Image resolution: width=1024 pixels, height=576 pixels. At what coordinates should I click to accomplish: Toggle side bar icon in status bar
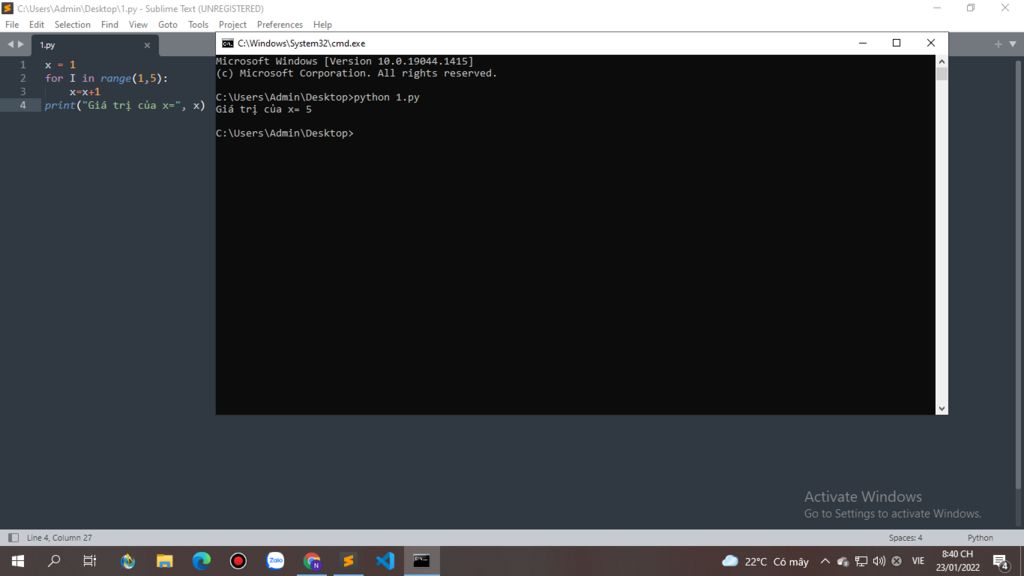13,537
